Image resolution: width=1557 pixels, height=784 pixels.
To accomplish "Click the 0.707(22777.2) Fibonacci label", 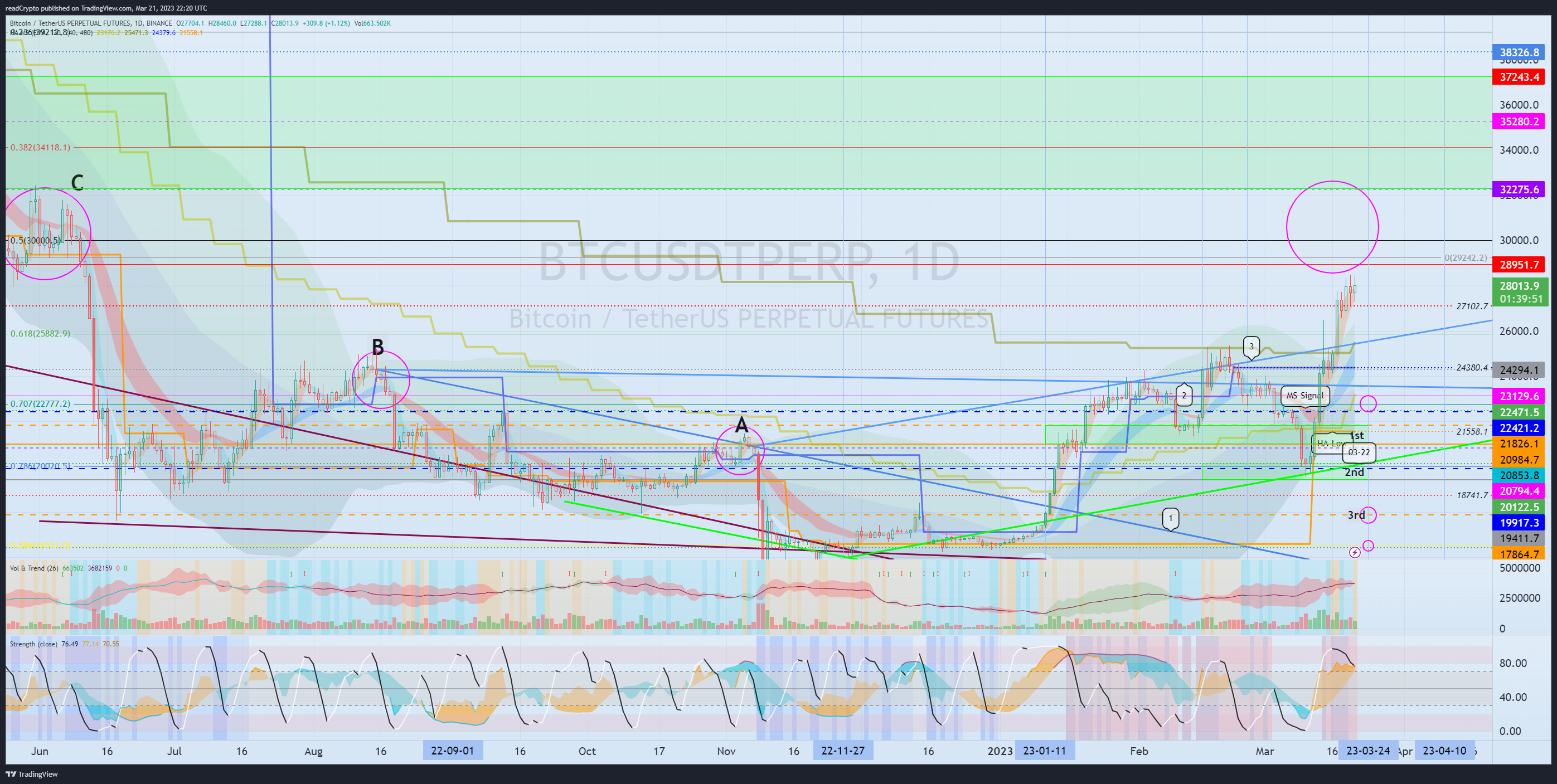I will click(40, 403).
